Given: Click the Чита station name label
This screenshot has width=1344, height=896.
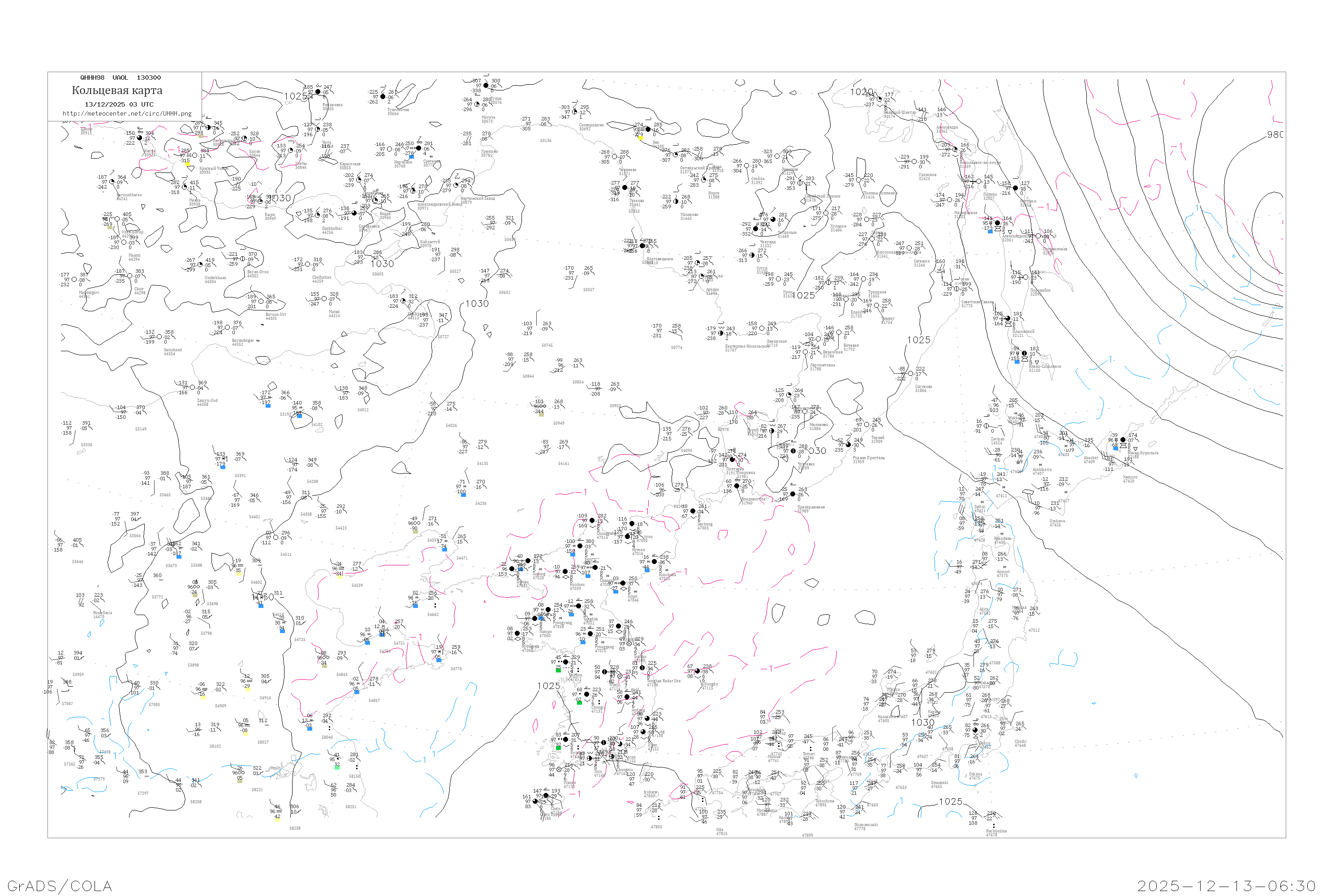Looking at the screenshot, I should (x=326, y=142).
